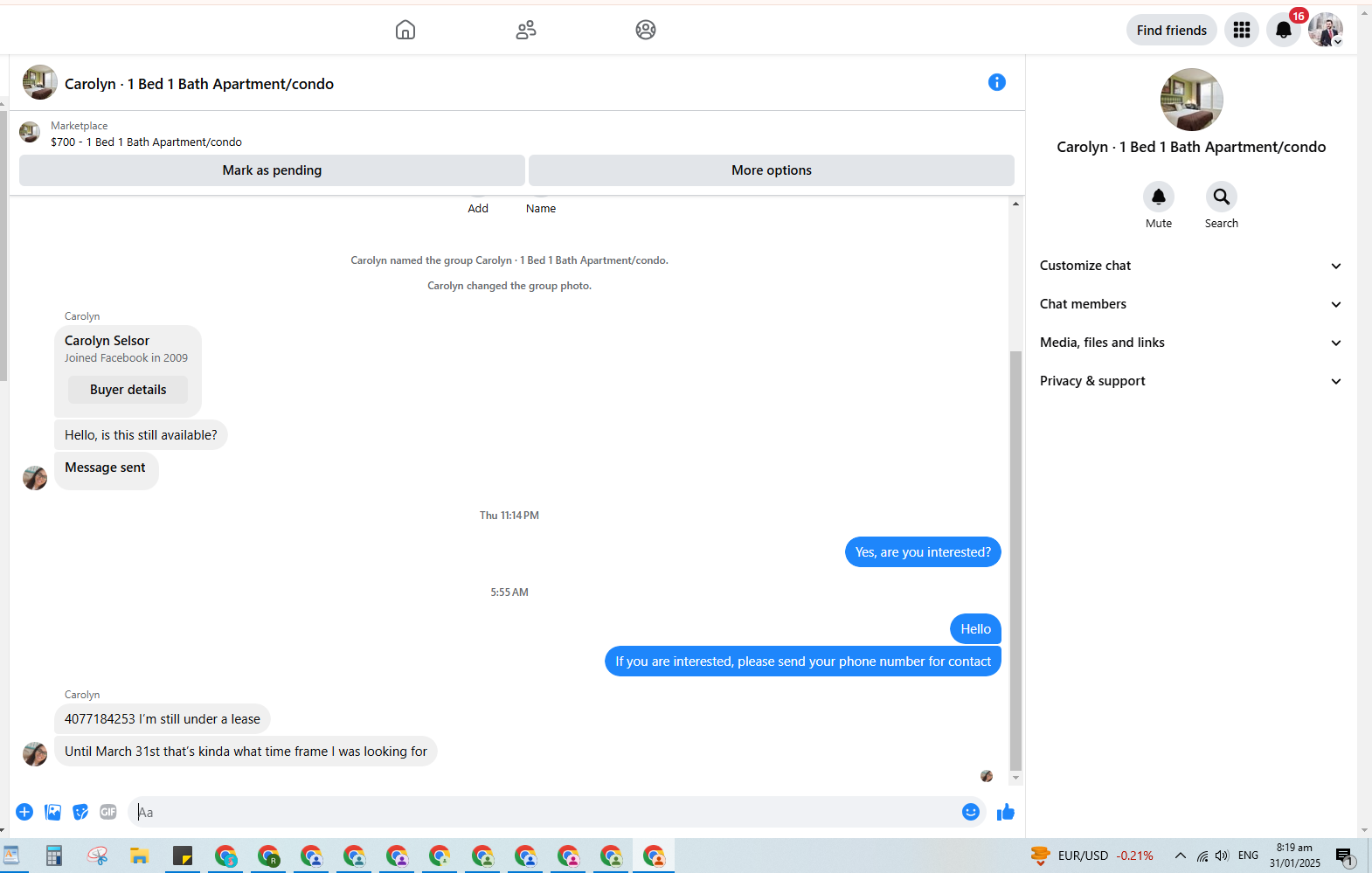The width and height of the screenshot is (1372, 873).
Task: Click the 'Until March 31st' message
Action: [x=246, y=752]
